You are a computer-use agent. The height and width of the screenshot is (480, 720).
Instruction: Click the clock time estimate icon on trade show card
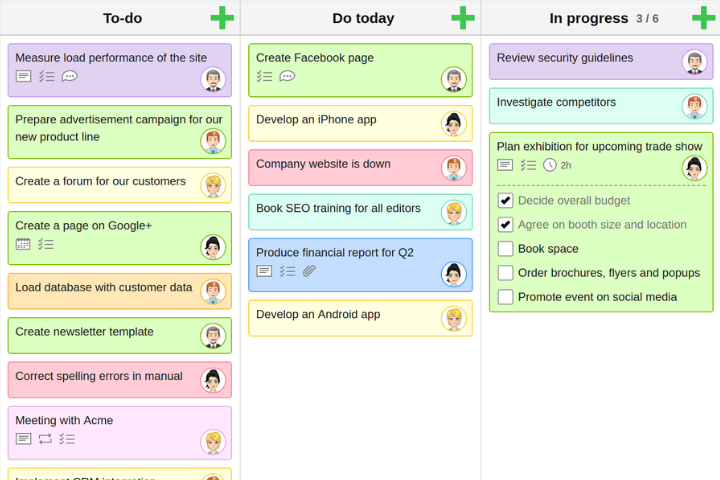pyautogui.click(x=550, y=165)
